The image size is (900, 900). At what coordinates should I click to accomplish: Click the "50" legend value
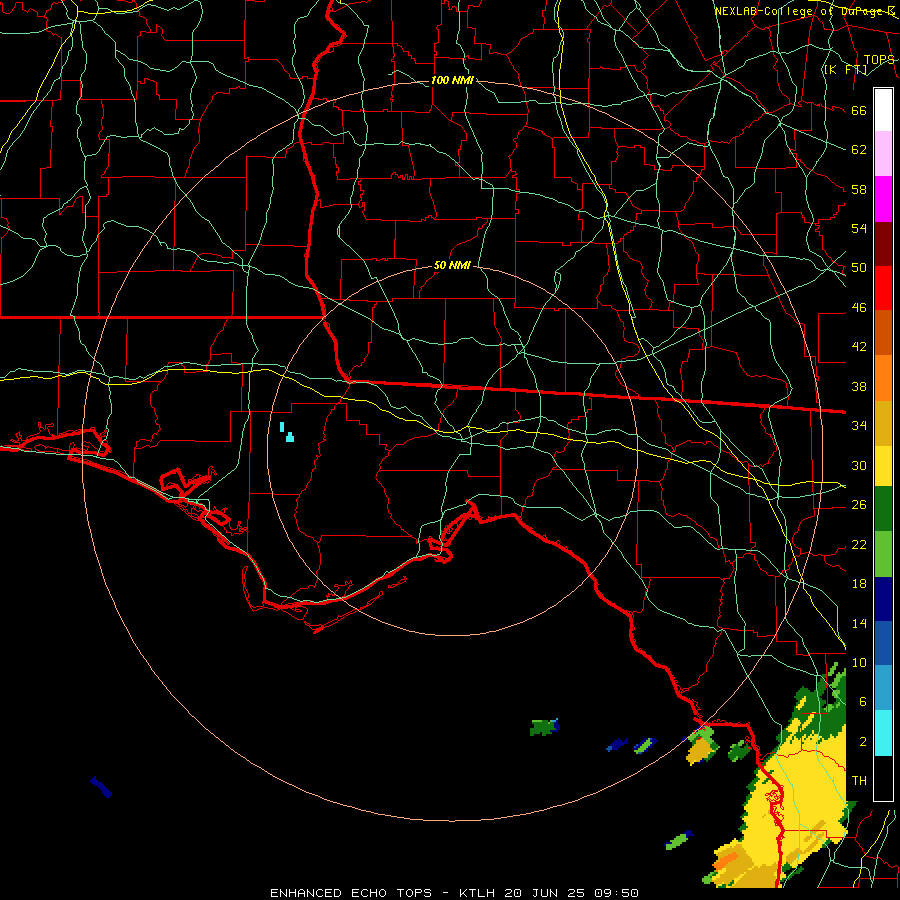pos(859,268)
